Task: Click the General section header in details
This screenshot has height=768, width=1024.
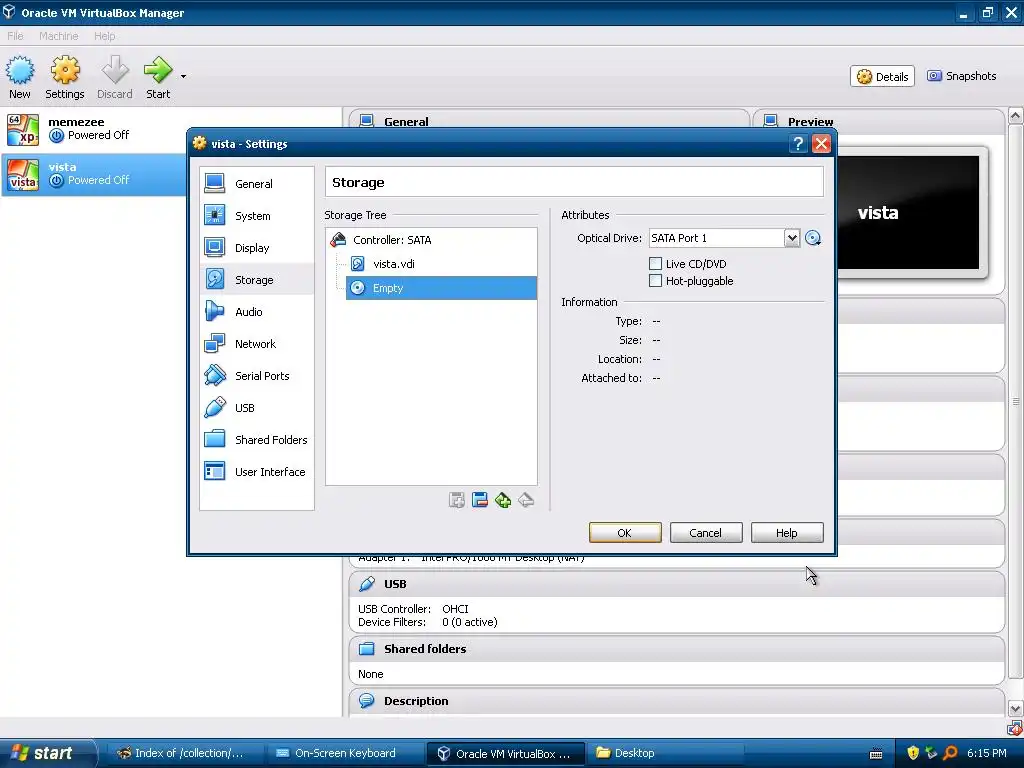Action: (x=549, y=121)
